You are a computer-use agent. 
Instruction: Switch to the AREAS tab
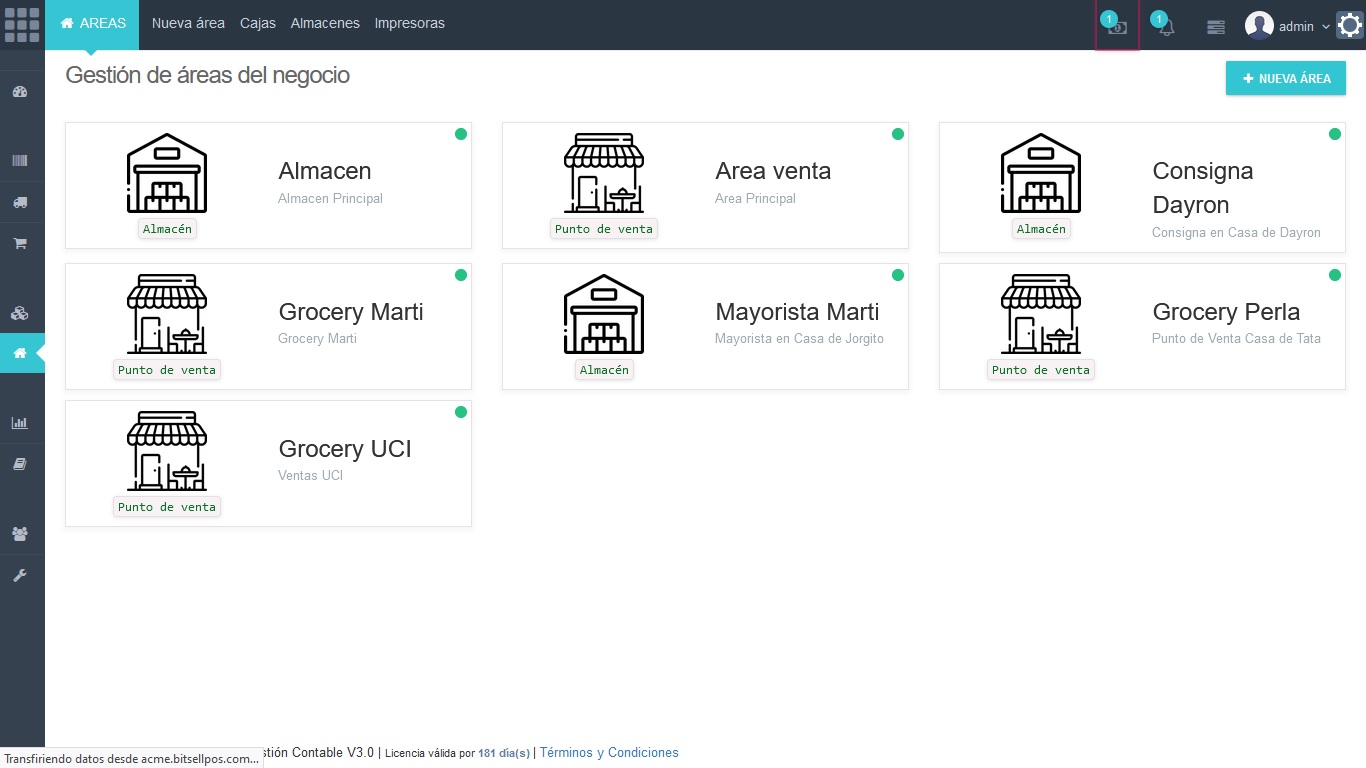(x=93, y=24)
